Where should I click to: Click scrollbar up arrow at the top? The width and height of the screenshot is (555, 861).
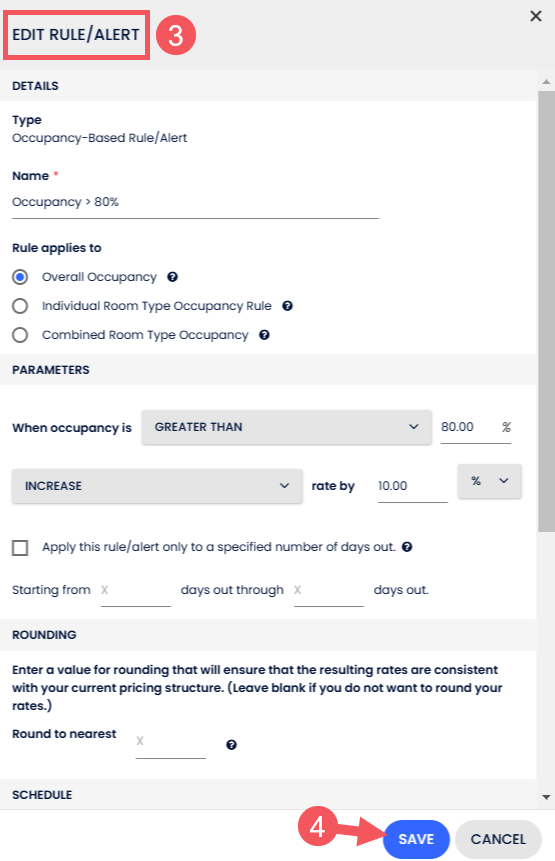546,81
